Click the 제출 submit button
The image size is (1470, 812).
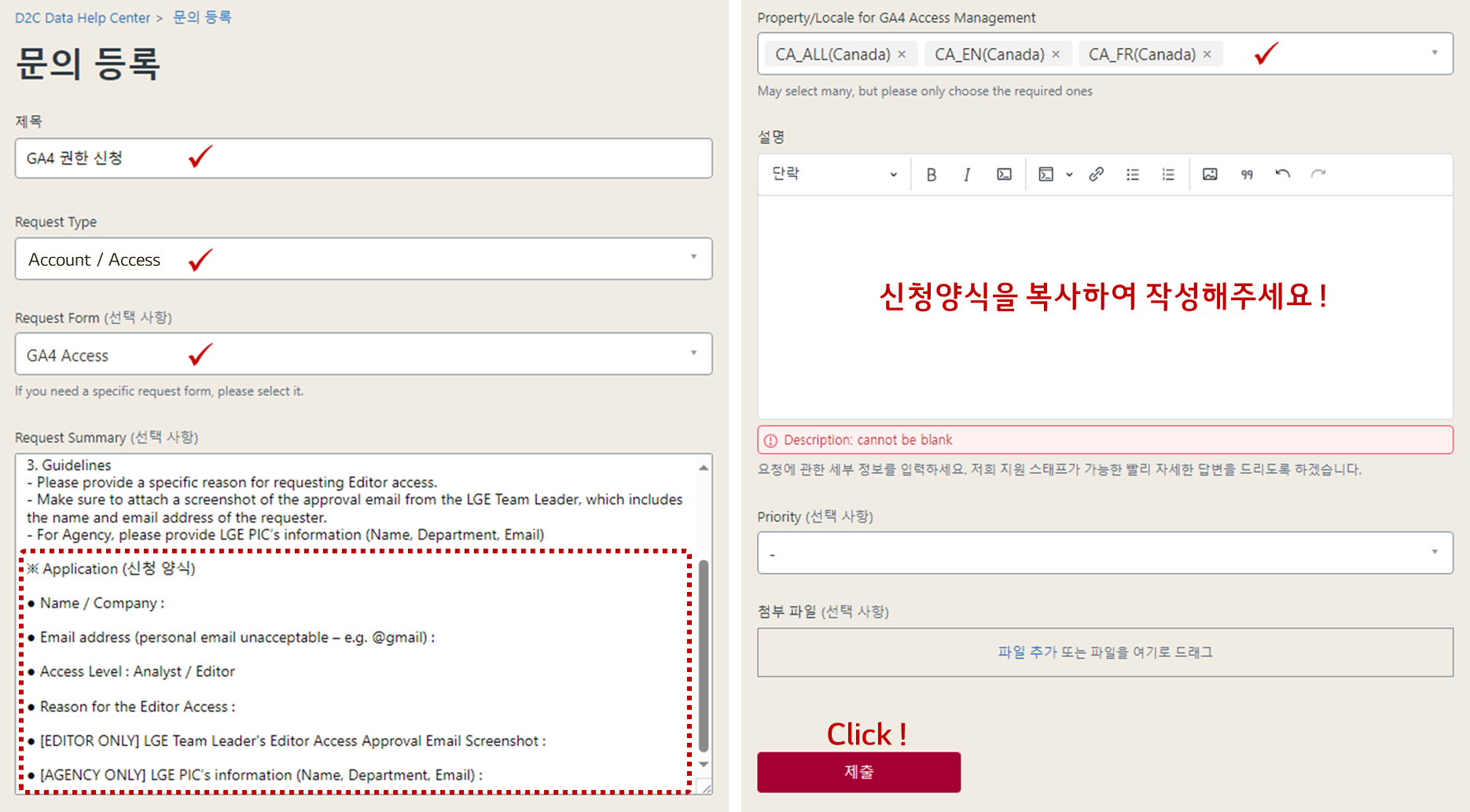pos(858,772)
